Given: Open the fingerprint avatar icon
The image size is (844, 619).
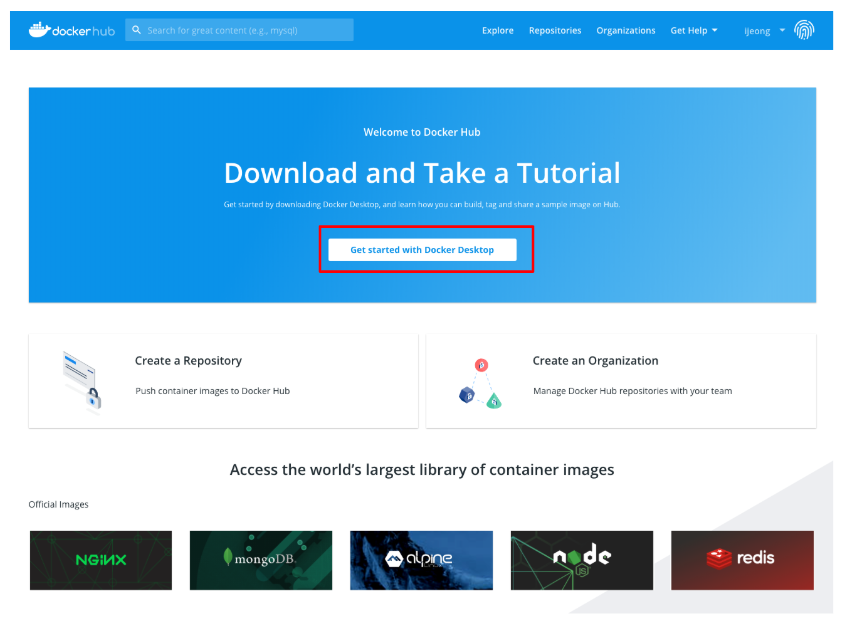Looking at the screenshot, I should coord(804,30).
